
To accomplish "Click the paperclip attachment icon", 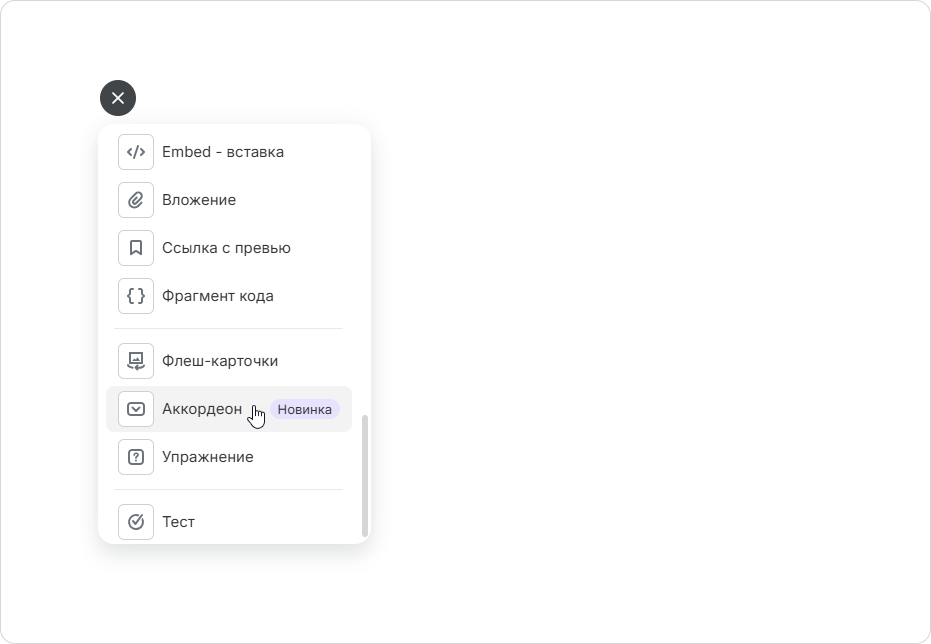I will coord(136,200).
